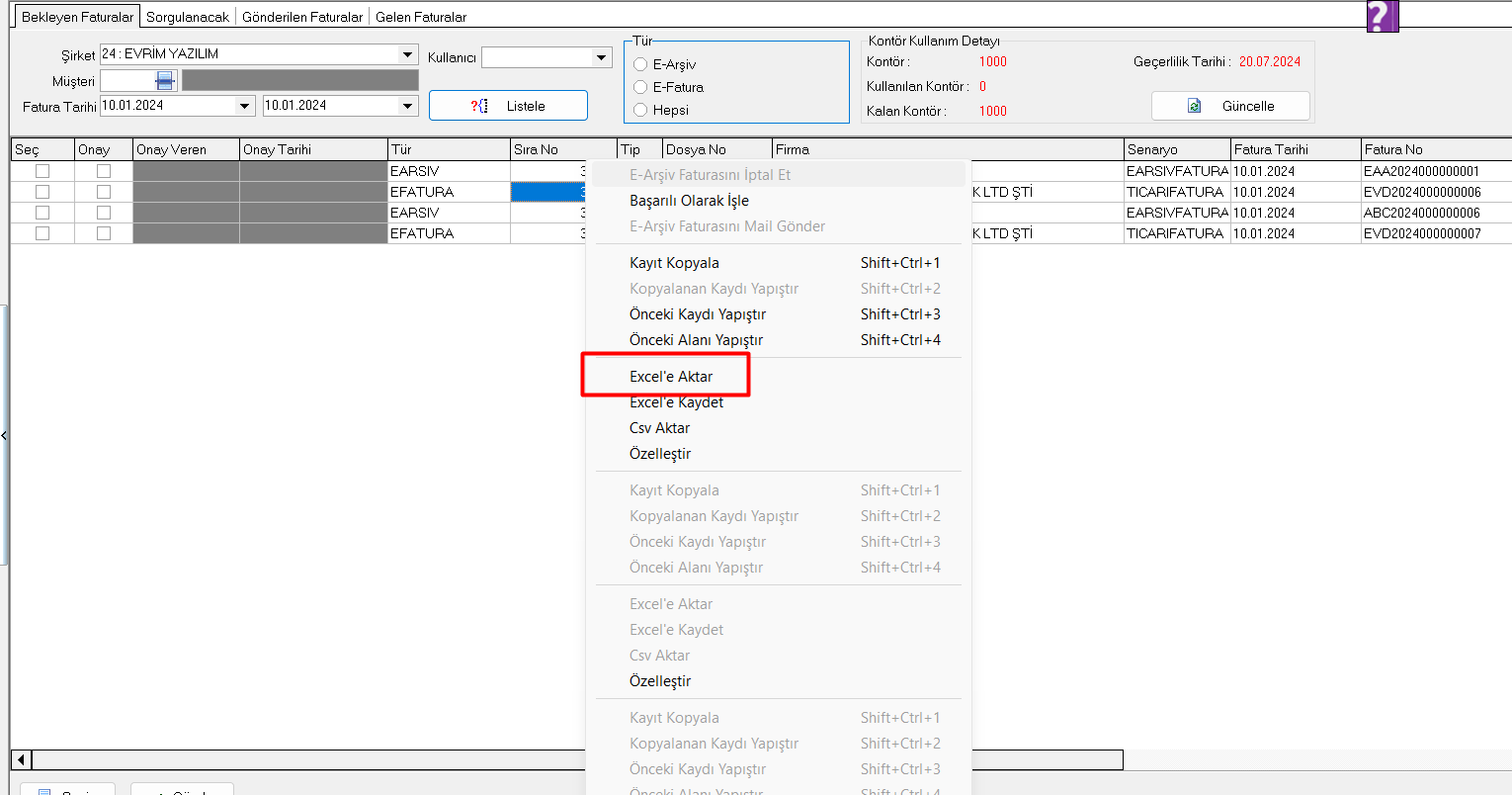
Task: Click the Fatura No column header
Action: coord(1436,149)
